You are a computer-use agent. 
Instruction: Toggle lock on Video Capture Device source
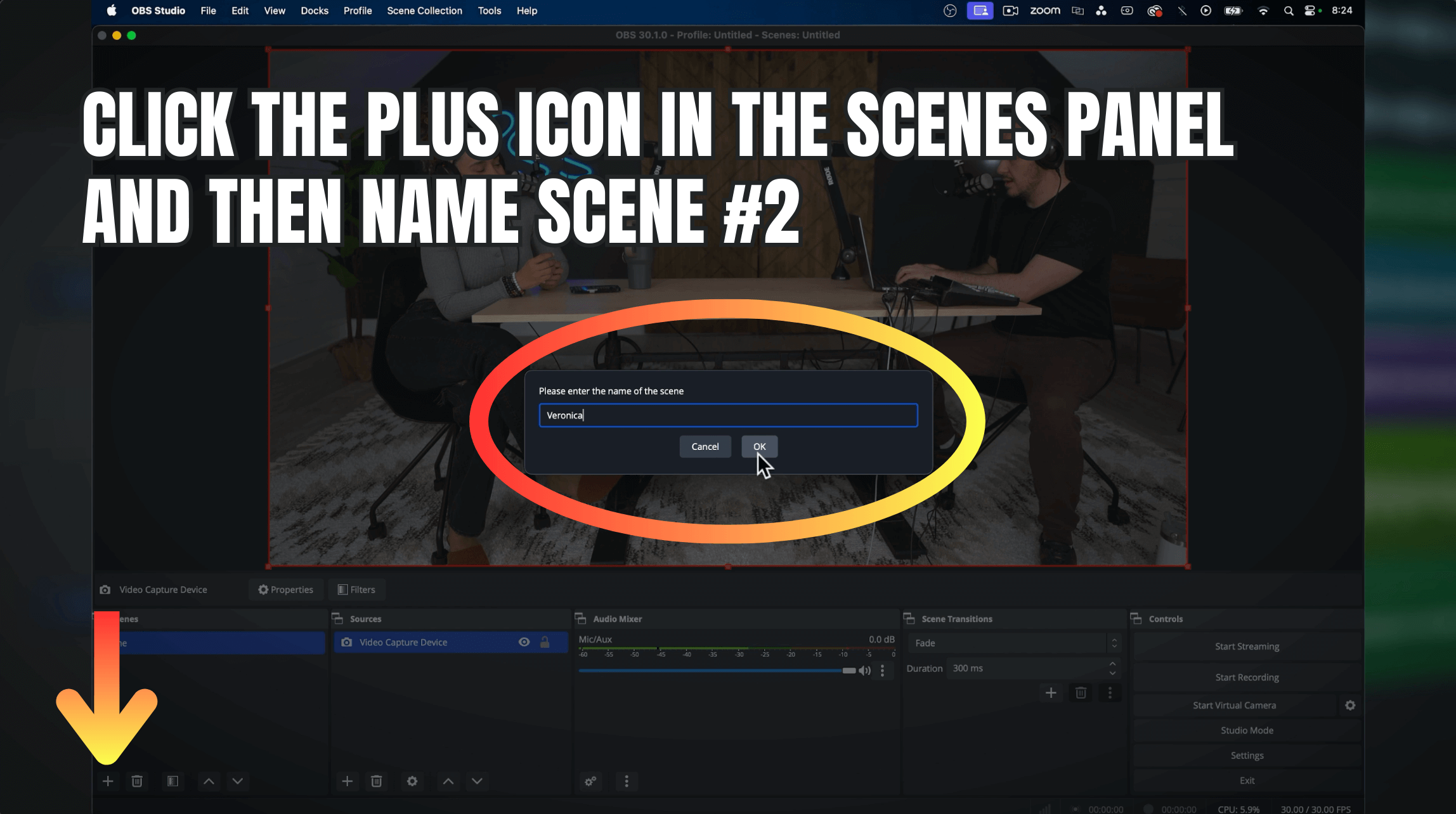click(545, 642)
